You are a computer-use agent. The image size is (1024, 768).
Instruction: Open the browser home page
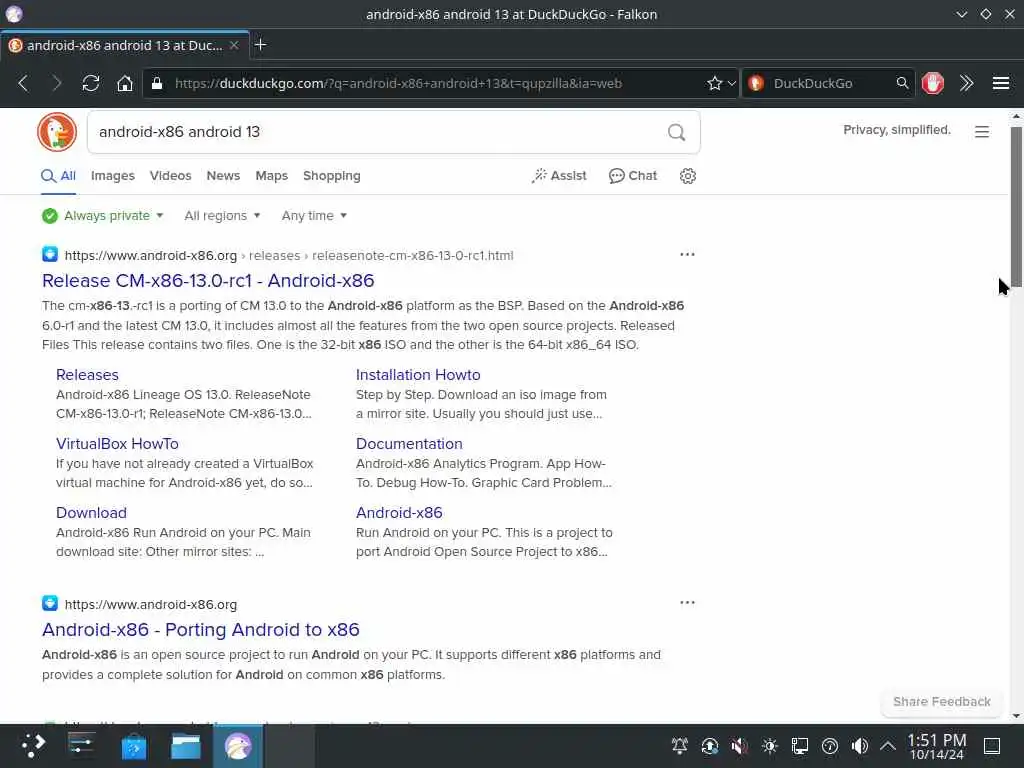(x=125, y=83)
